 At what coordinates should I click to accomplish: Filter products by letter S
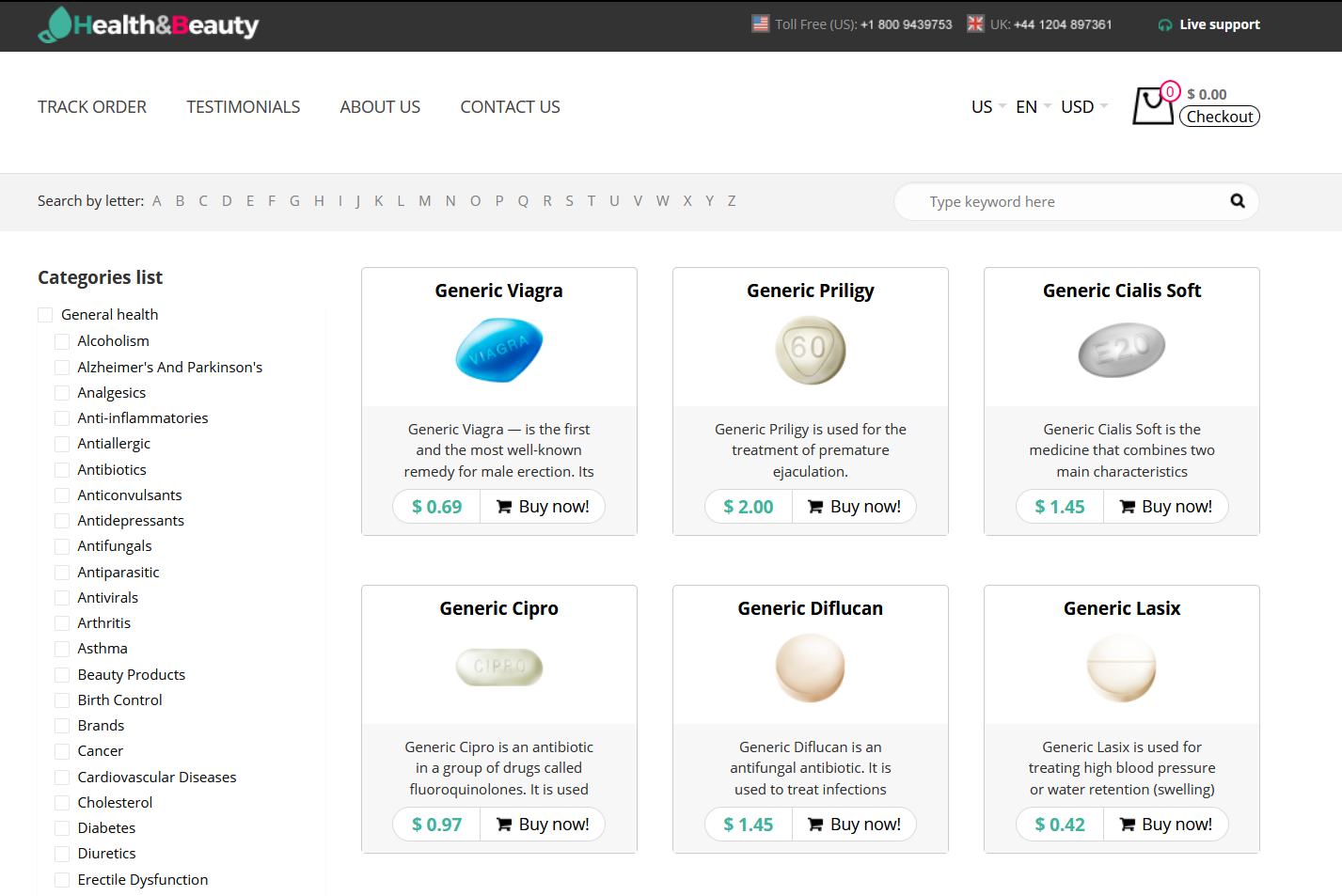[x=570, y=201]
